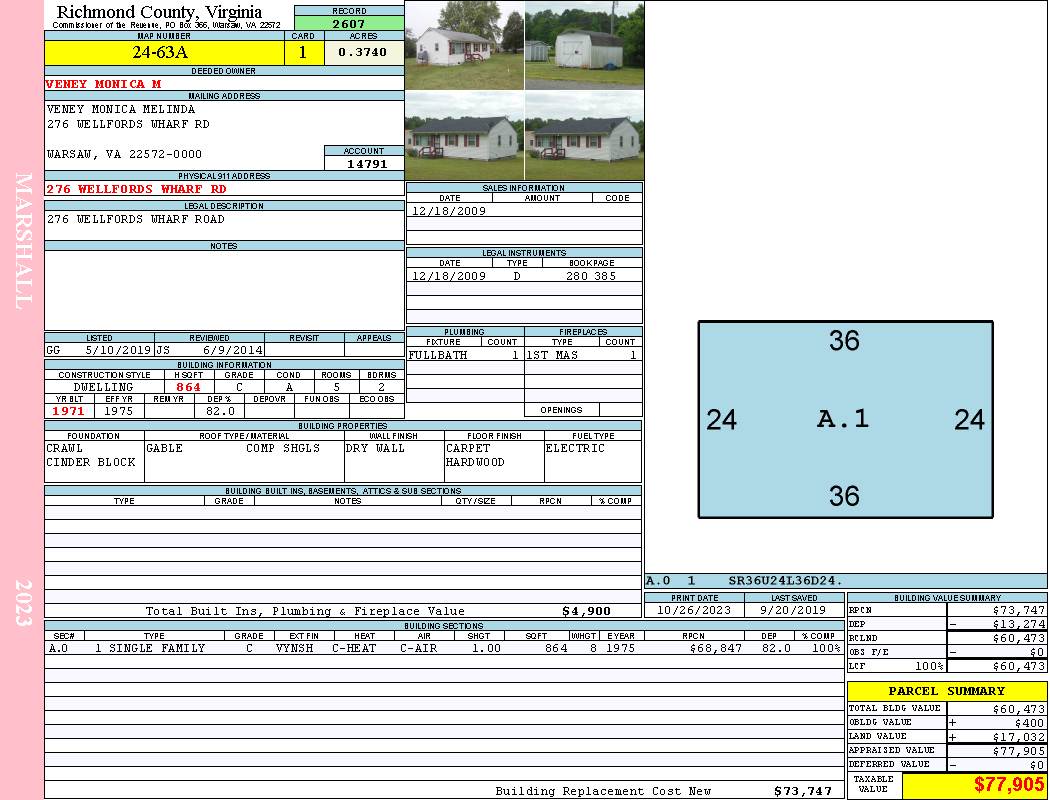
Task: Click last saved date 9/20/2019
Action: click(793, 610)
